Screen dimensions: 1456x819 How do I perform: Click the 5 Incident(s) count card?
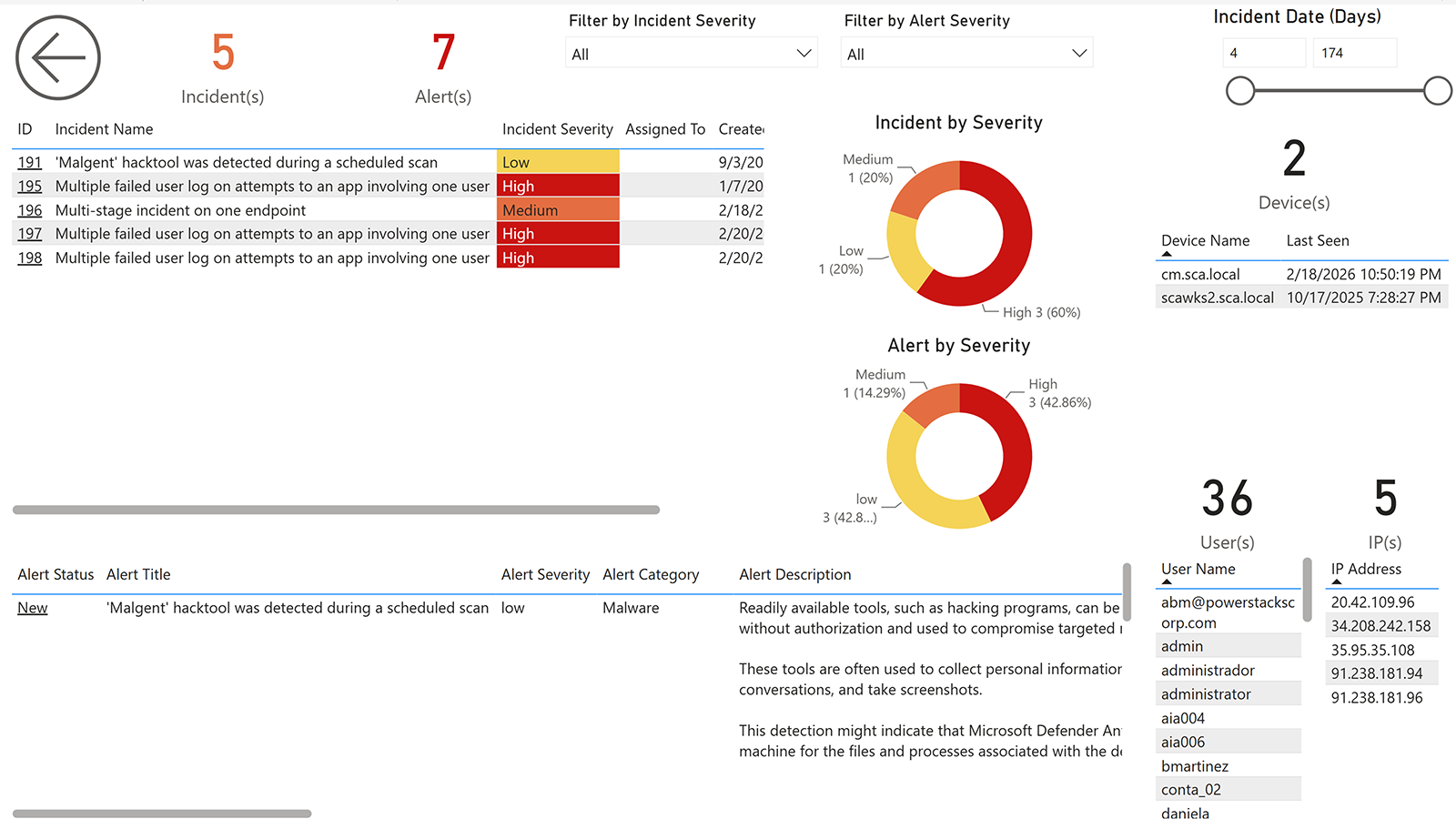223,67
